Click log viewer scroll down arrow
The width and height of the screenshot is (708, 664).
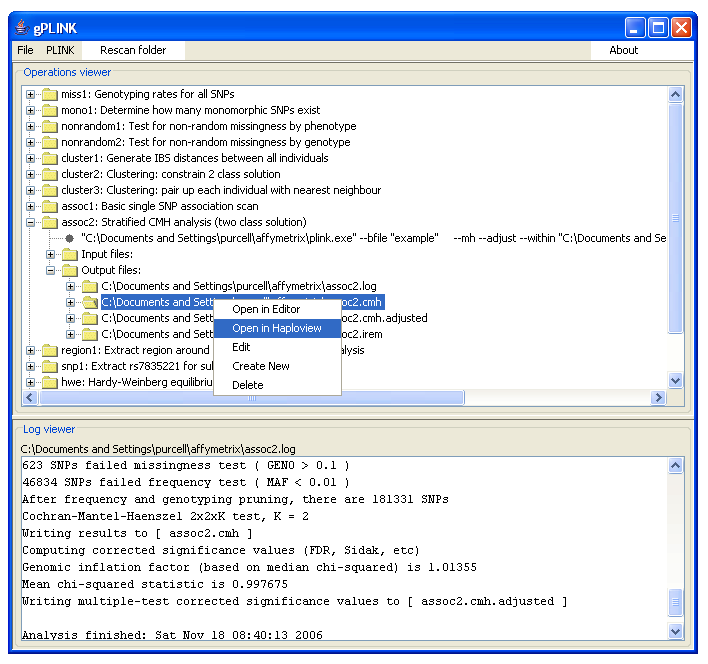pos(675,631)
